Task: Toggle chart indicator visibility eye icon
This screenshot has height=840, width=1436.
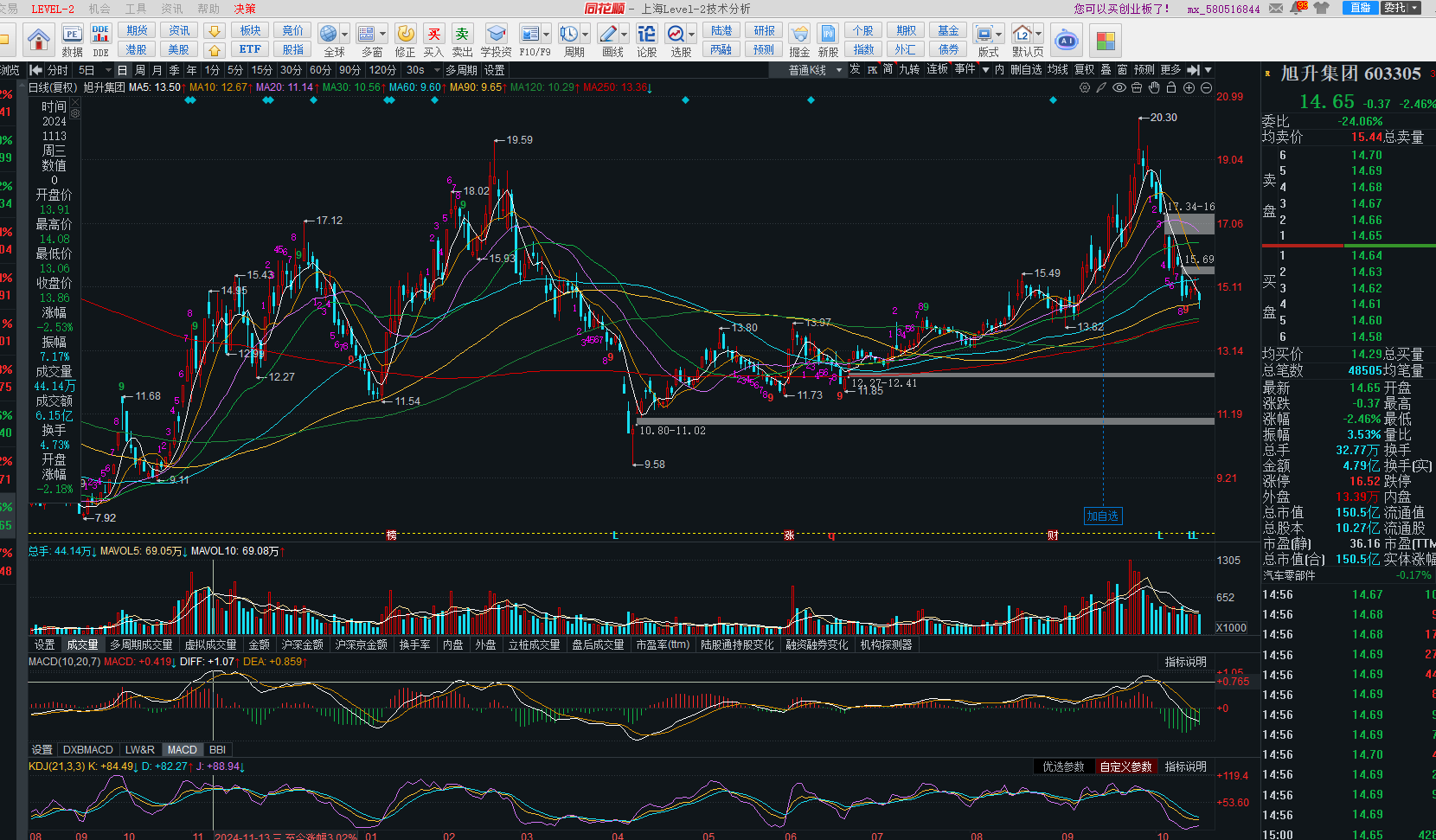Action: coord(1119,87)
